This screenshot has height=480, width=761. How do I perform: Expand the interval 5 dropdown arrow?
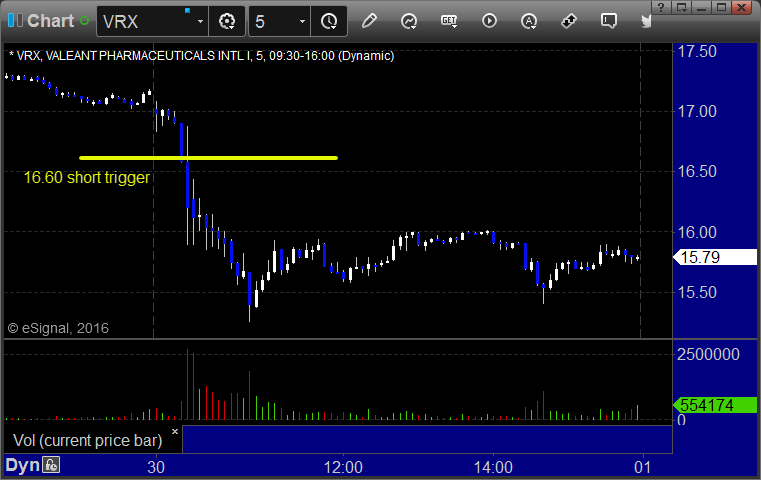(302, 22)
